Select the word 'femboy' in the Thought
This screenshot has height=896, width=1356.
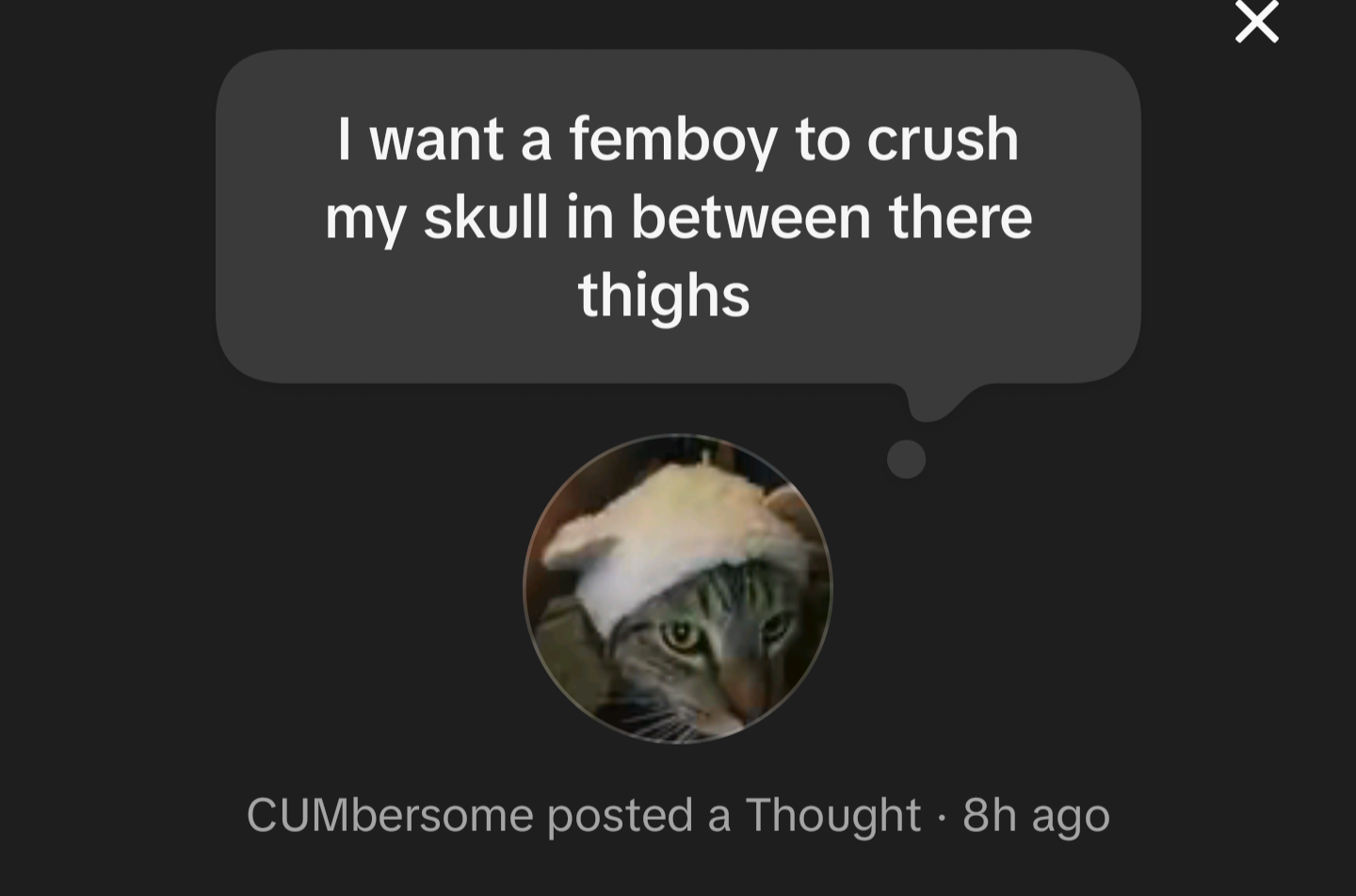click(x=673, y=140)
